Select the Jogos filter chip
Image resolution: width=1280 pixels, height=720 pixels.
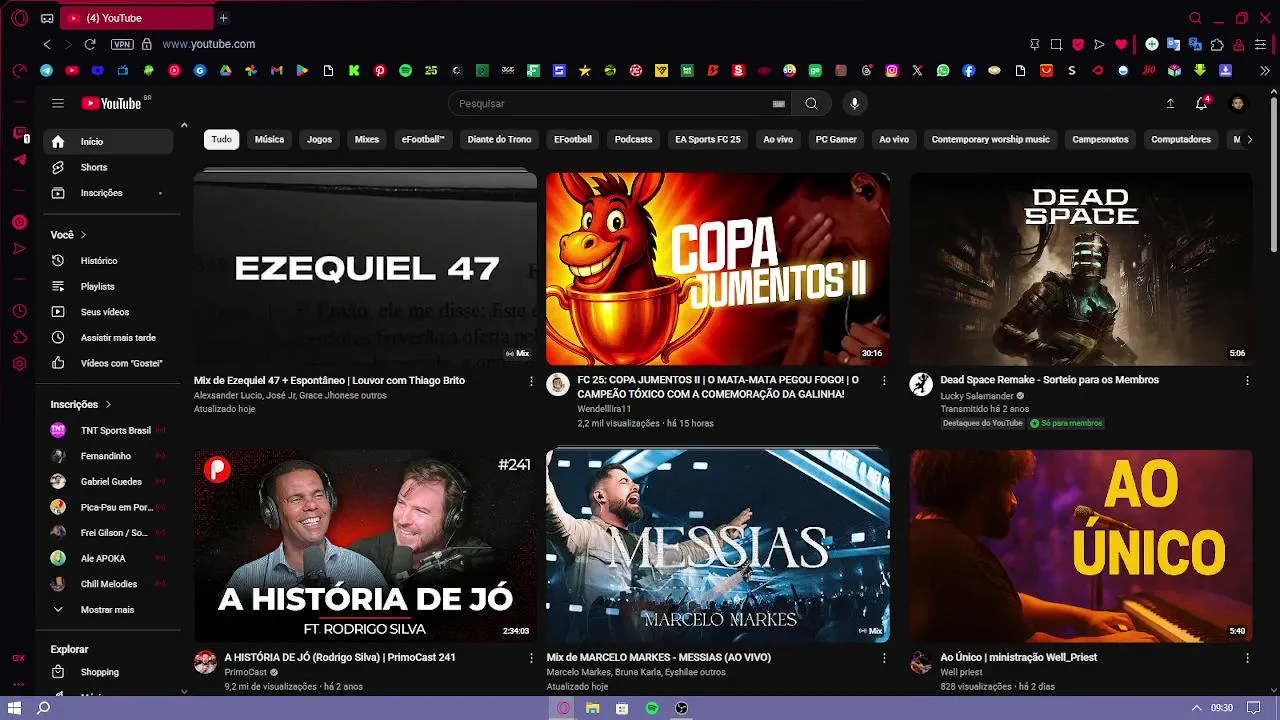coord(319,139)
